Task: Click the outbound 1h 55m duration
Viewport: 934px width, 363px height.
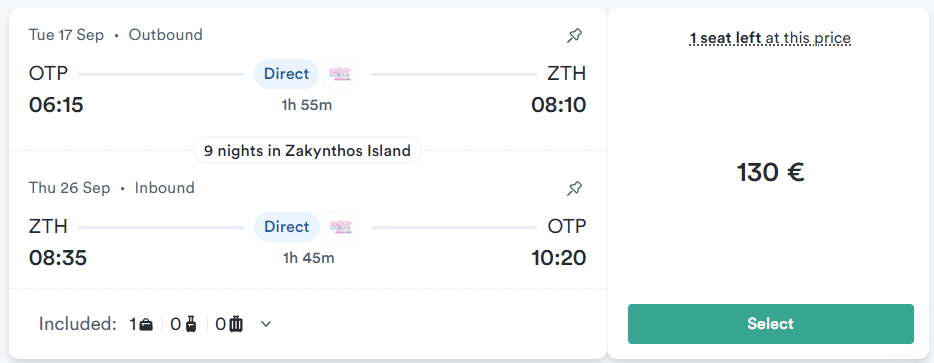Action: [x=307, y=106]
